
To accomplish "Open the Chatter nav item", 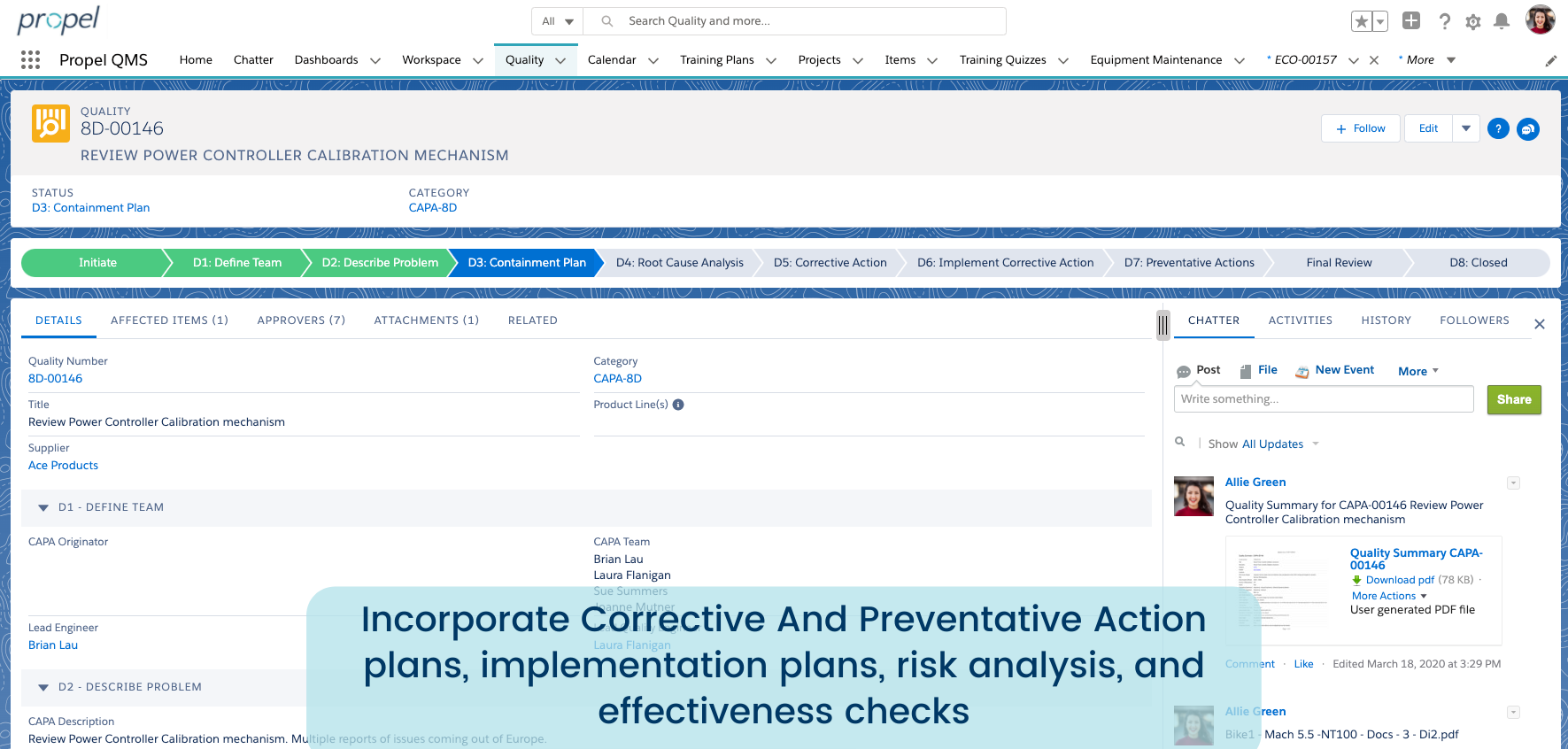I will click(x=253, y=60).
